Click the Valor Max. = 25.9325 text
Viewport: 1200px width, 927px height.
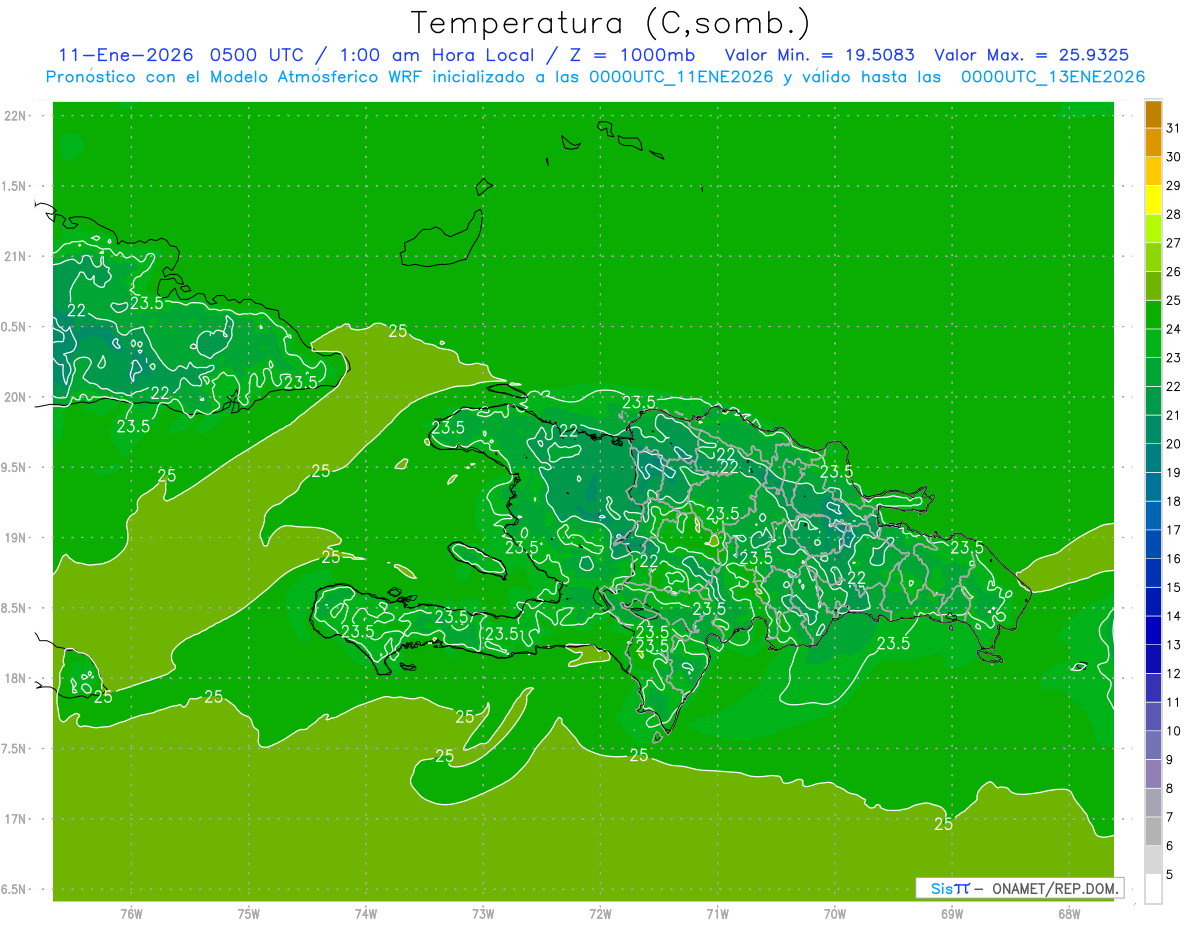click(1031, 55)
